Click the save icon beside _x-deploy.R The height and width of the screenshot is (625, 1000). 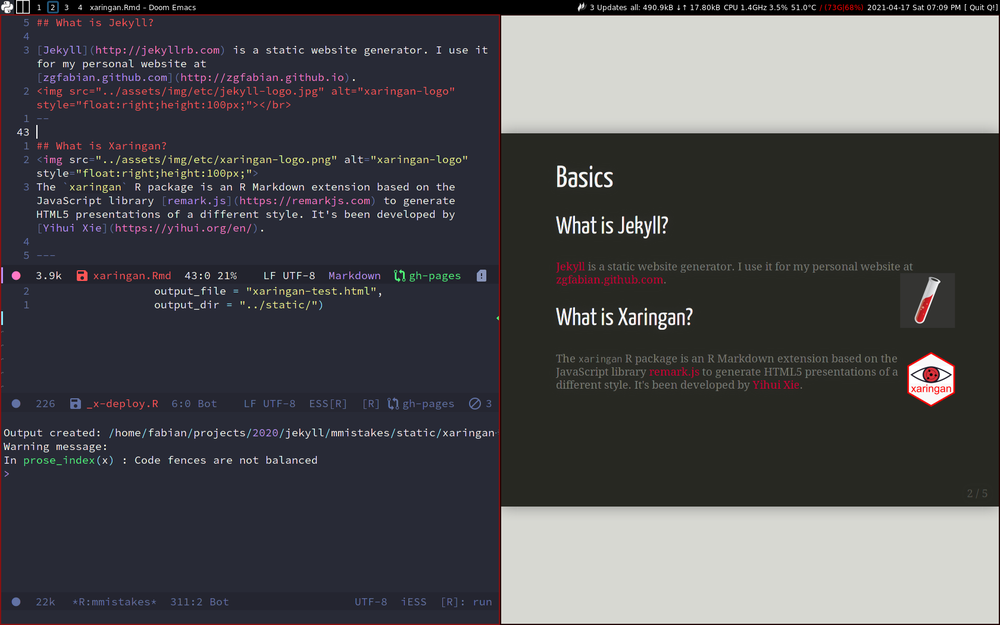[75, 404]
